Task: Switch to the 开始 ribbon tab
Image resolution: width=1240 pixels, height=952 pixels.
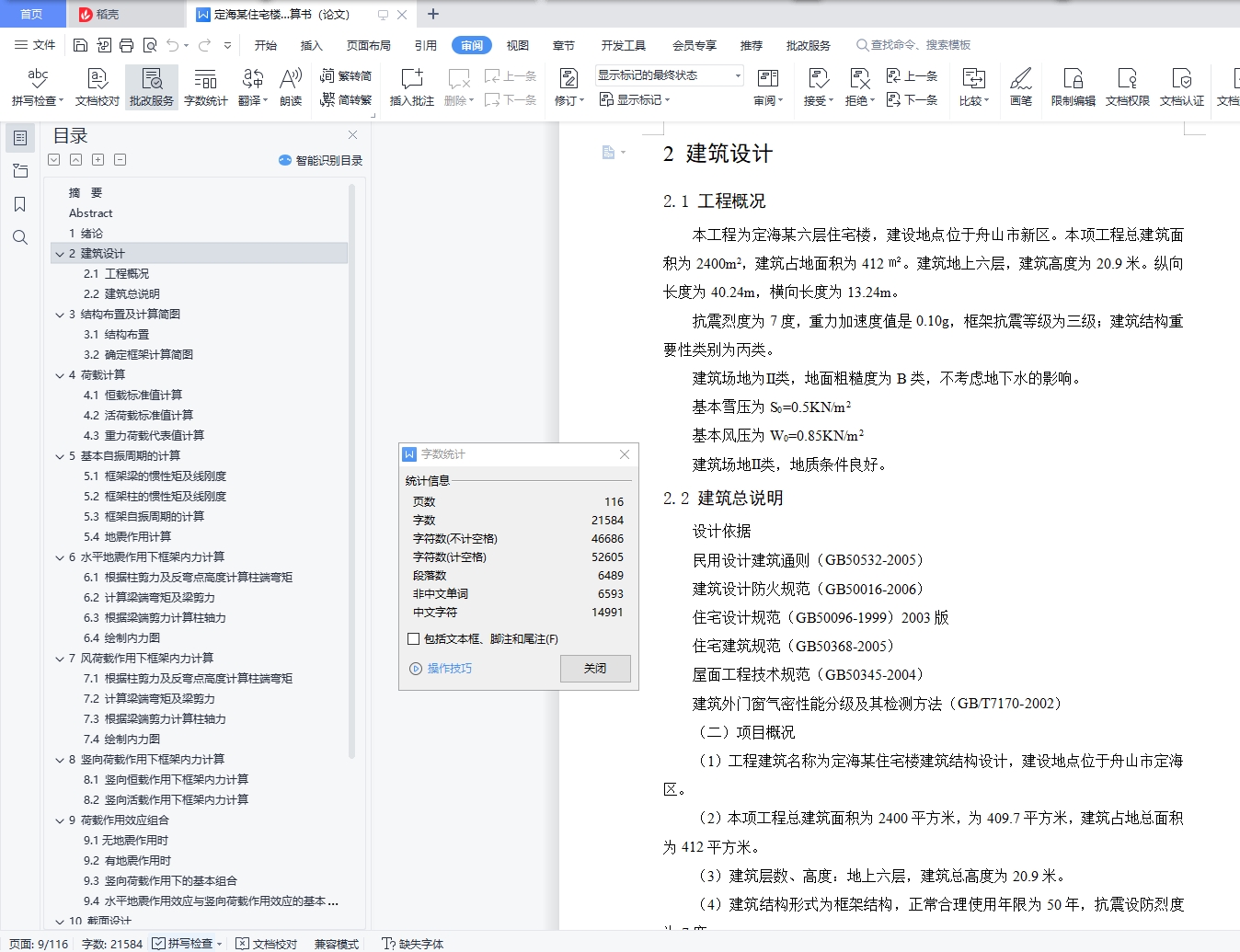Action: coord(266,45)
